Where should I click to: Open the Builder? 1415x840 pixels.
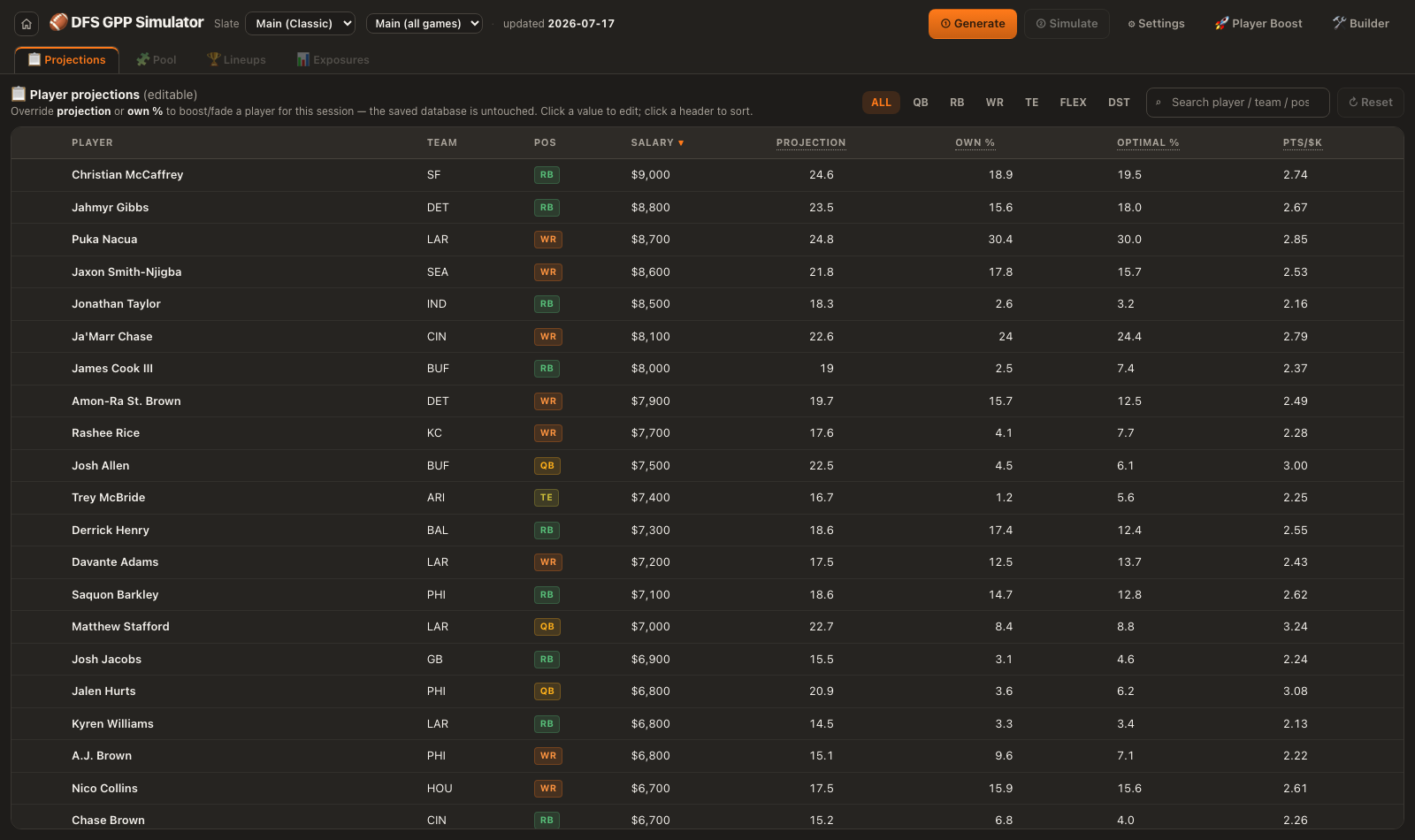pos(1361,24)
